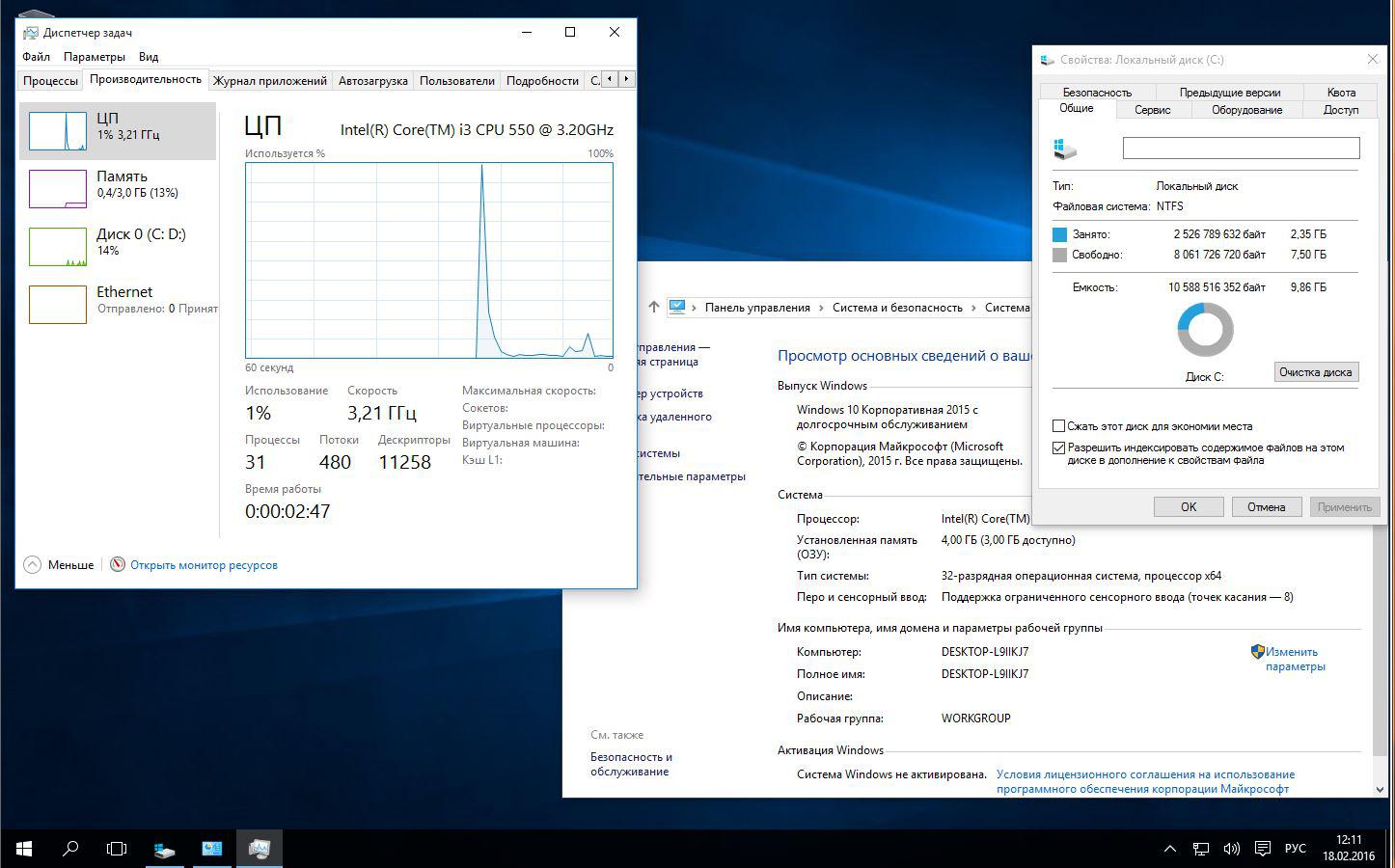Click the Очистка диска button

[x=1316, y=372]
